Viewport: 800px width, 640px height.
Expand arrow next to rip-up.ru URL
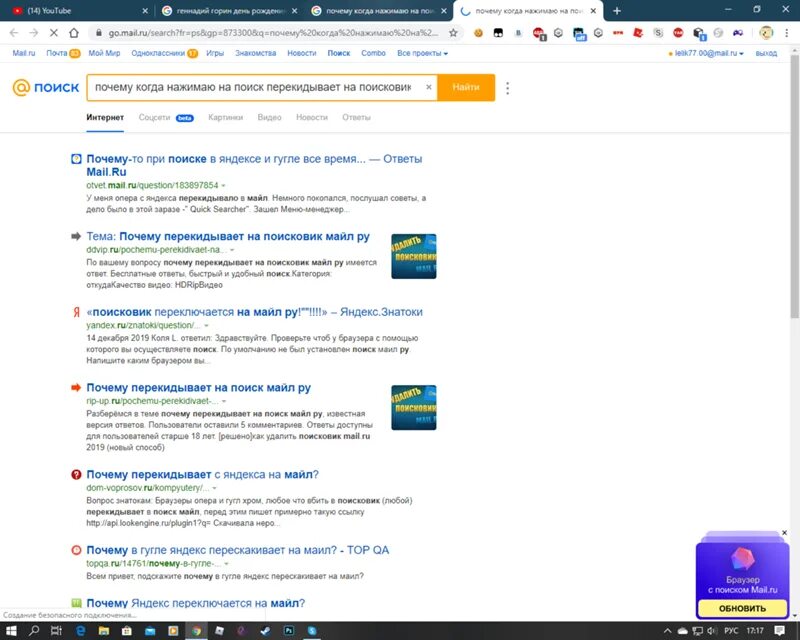coord(224,401)
